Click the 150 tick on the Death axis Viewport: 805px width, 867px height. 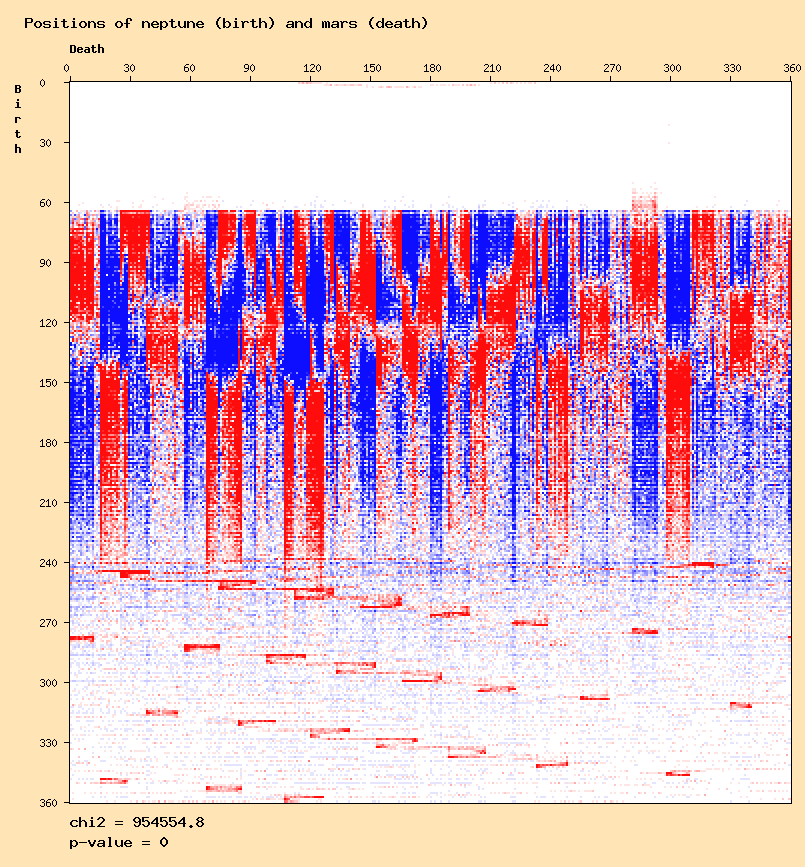click(x=371, y=68)
